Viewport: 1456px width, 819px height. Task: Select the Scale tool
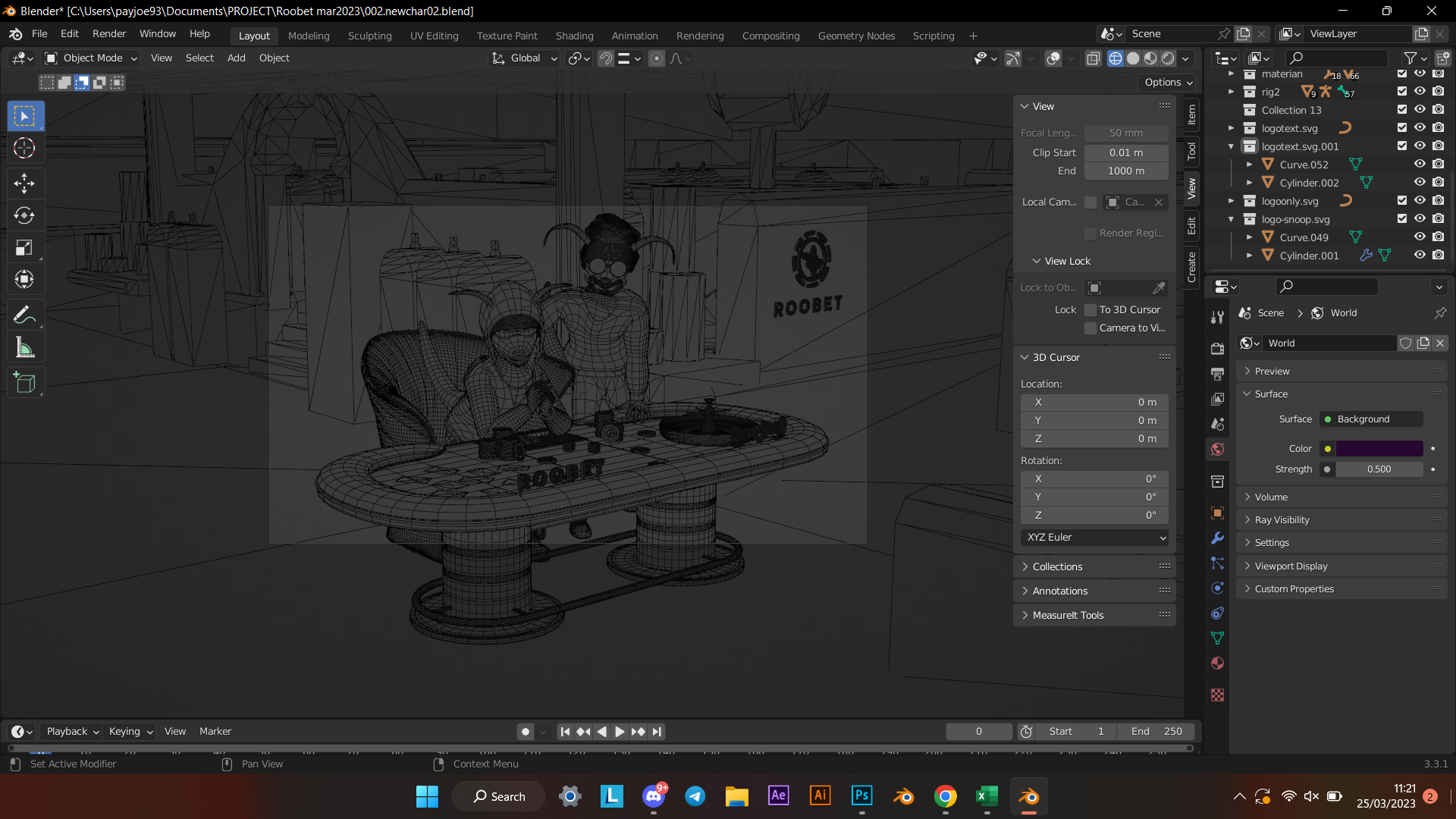coord(25,247)
